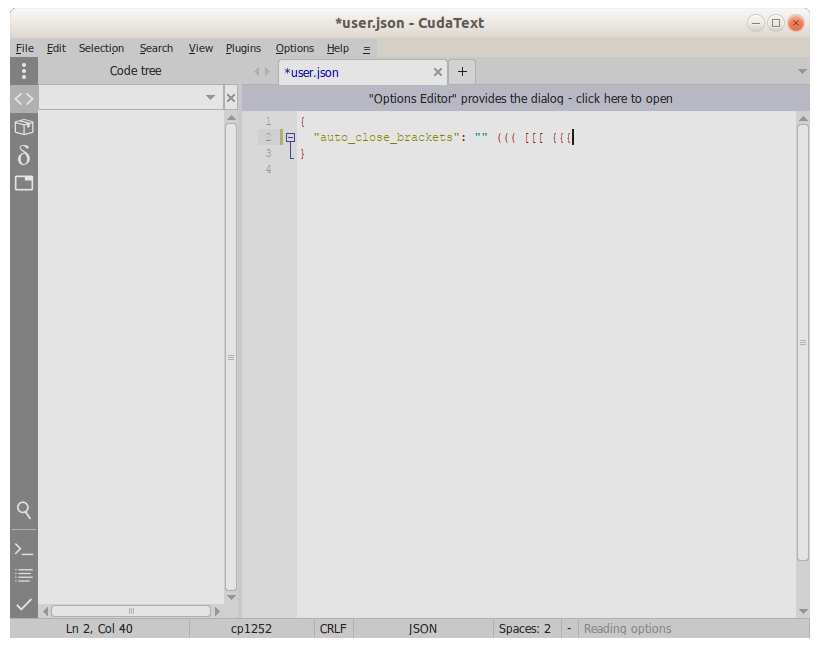This screenshot has height=648, width=820.
Task: Expand the Code tree dropdown list
Action: pos(210,98)
